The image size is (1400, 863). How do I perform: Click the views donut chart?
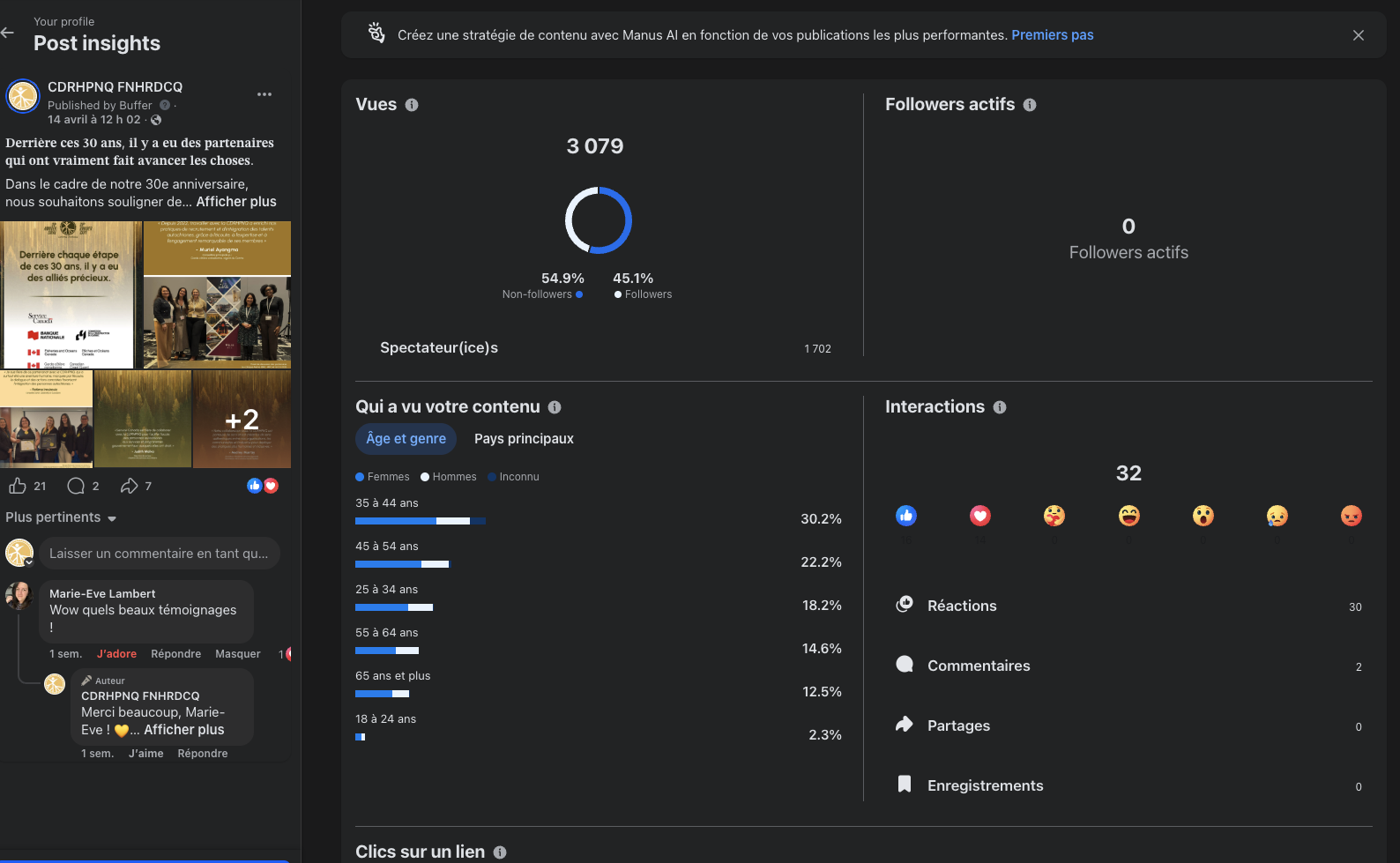[x=598, y=220]
